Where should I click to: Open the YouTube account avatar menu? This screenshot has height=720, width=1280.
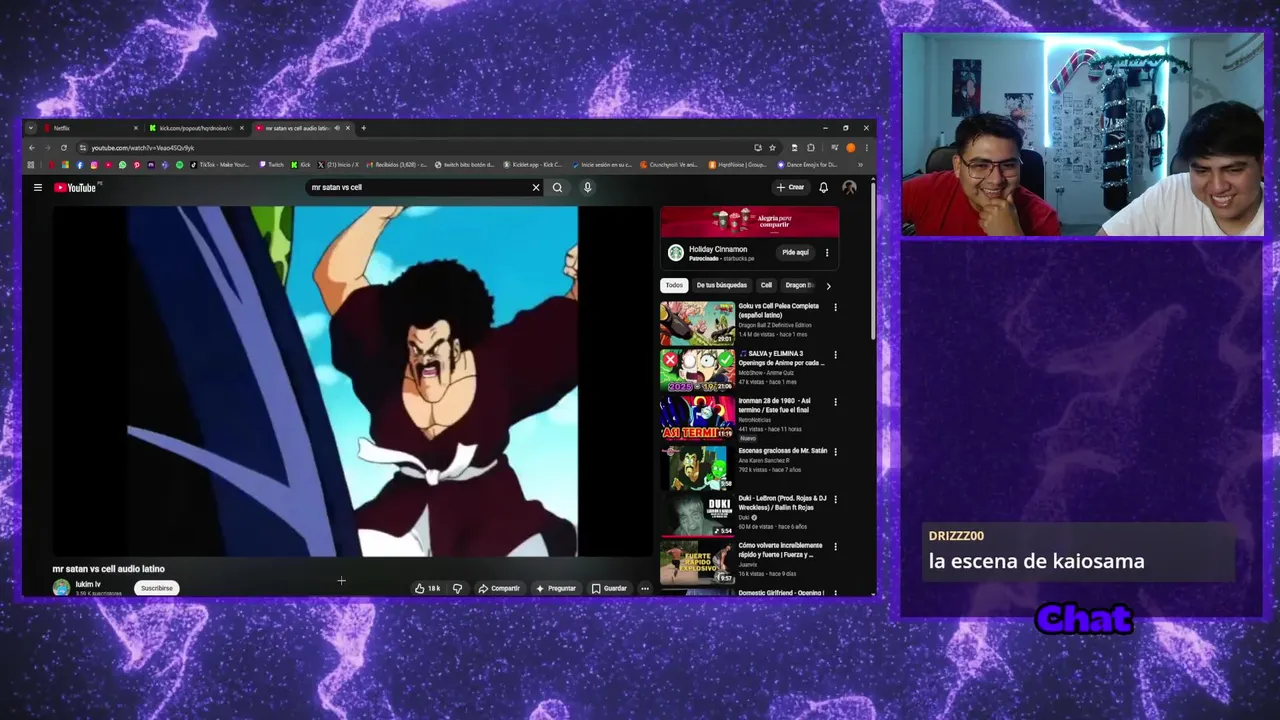tap(849, 187)
